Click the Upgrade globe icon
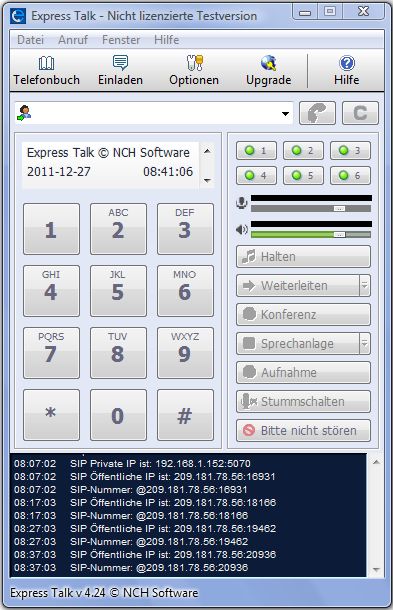Viewport: 393px width, 610px height. [268, 63]
